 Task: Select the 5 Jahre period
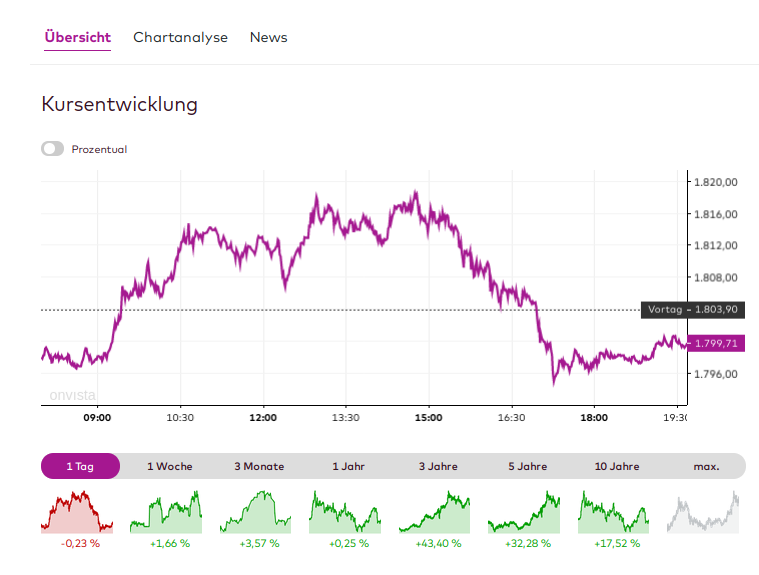pos(527,466)
